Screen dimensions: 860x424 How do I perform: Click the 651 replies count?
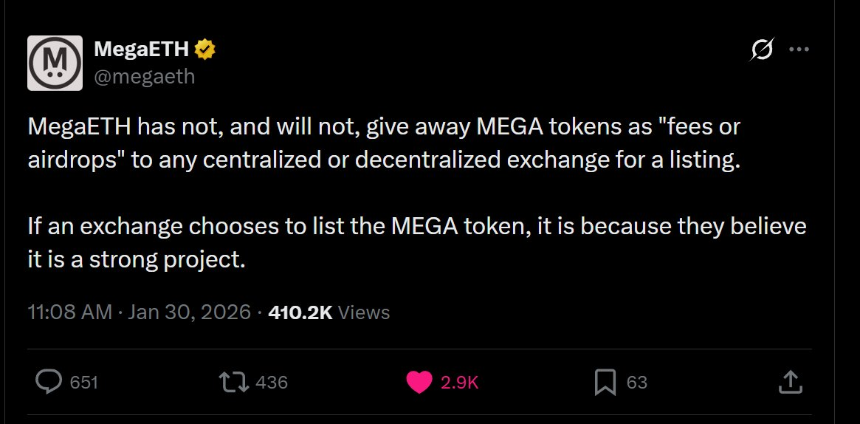[84, 382]
